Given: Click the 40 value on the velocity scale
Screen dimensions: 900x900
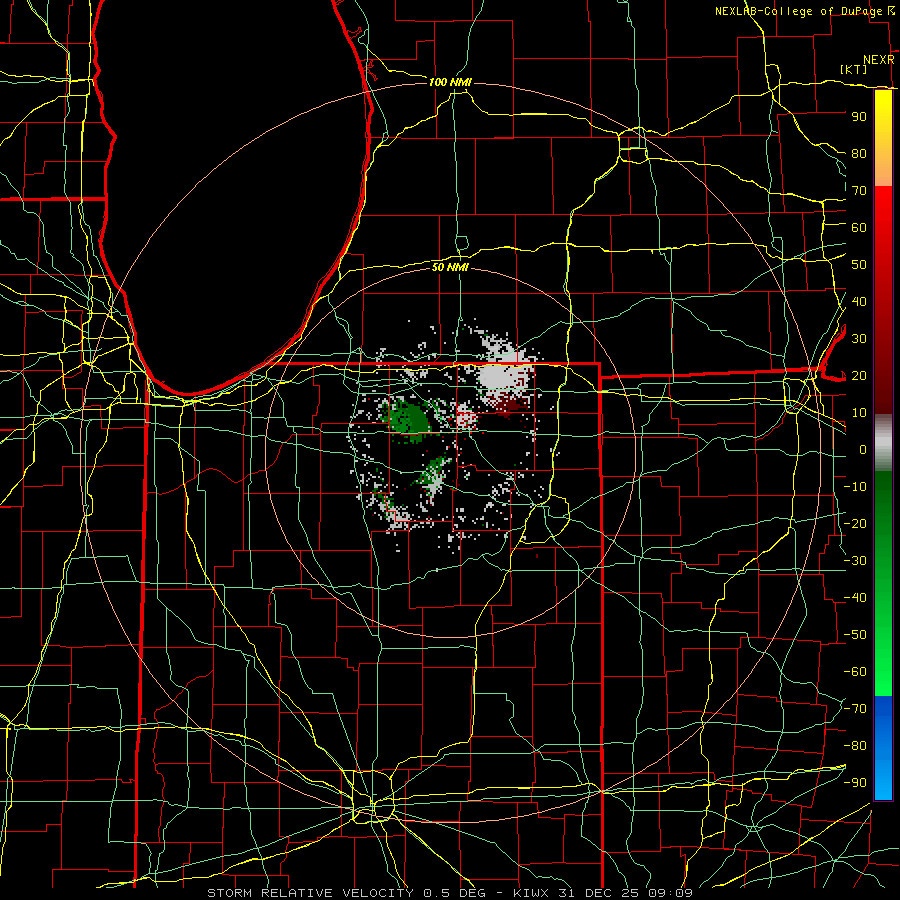Looking at the screenshot, I should (859, 302).
